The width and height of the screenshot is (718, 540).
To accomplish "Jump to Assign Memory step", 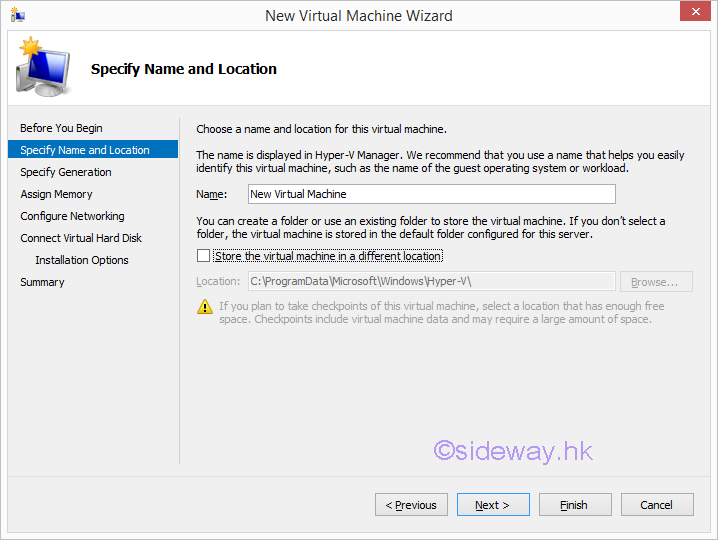I will point(56,194).
